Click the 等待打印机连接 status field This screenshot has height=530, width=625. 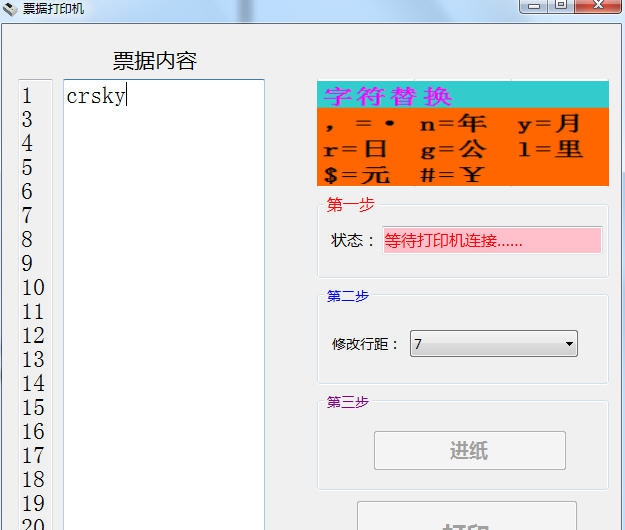coord(492,240)
